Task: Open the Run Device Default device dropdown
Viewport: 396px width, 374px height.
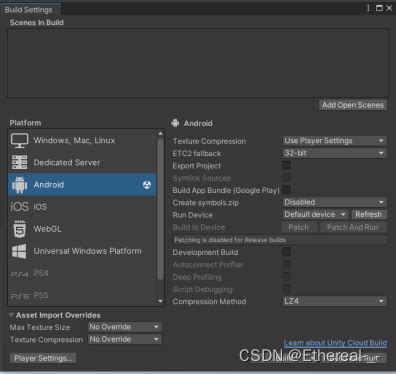Action: click(315, 214)
